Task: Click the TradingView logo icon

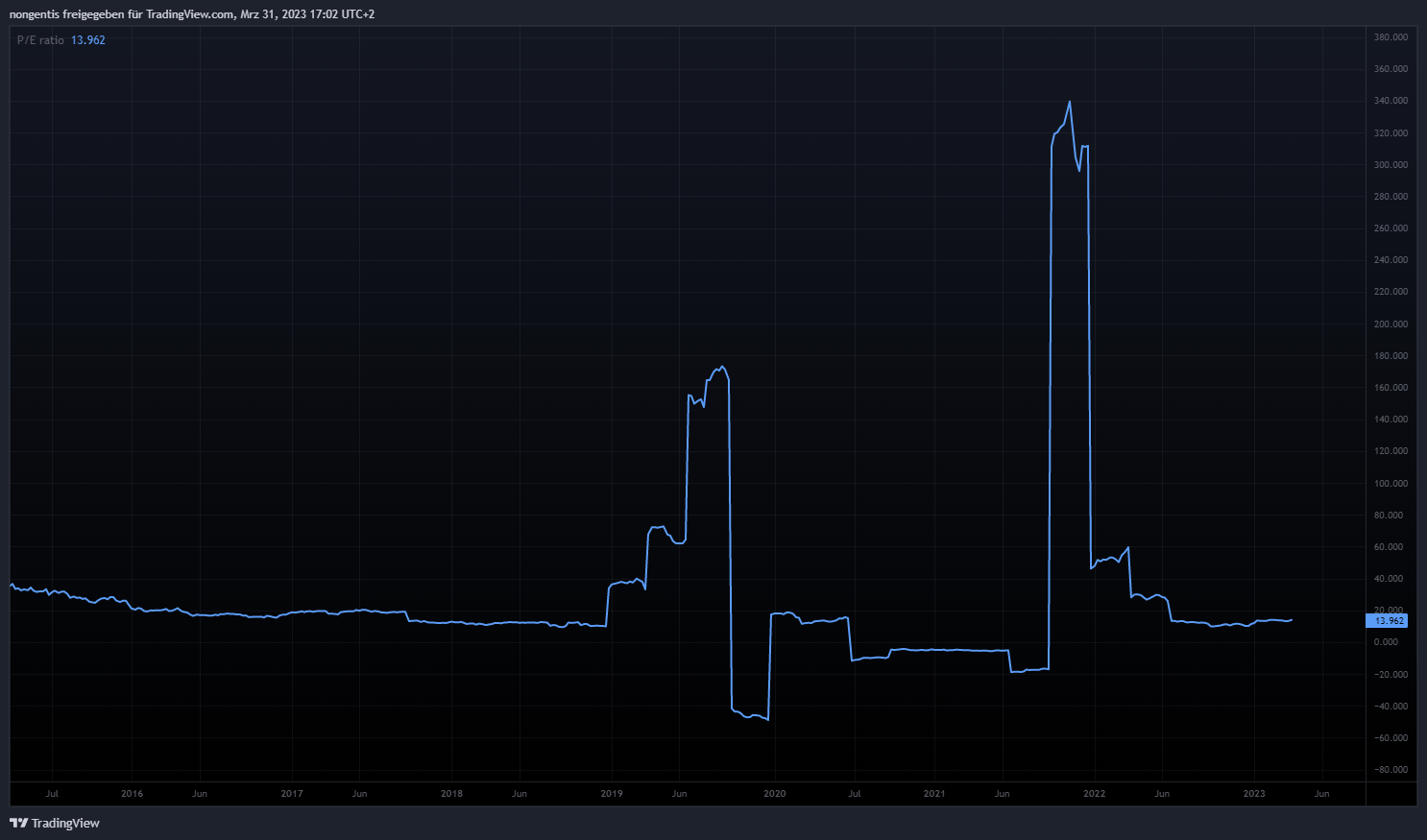Action: [18, 823]
